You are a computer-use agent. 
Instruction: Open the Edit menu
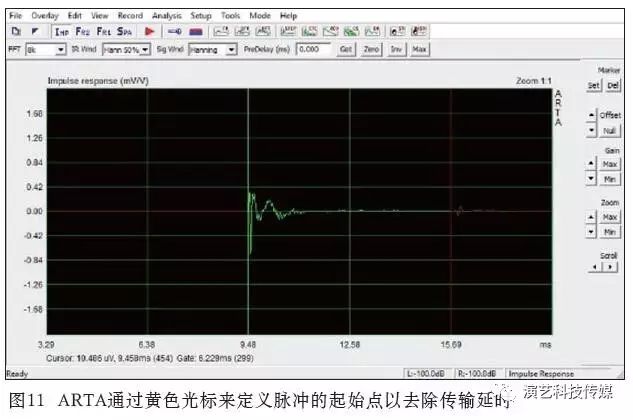(75, 16)
